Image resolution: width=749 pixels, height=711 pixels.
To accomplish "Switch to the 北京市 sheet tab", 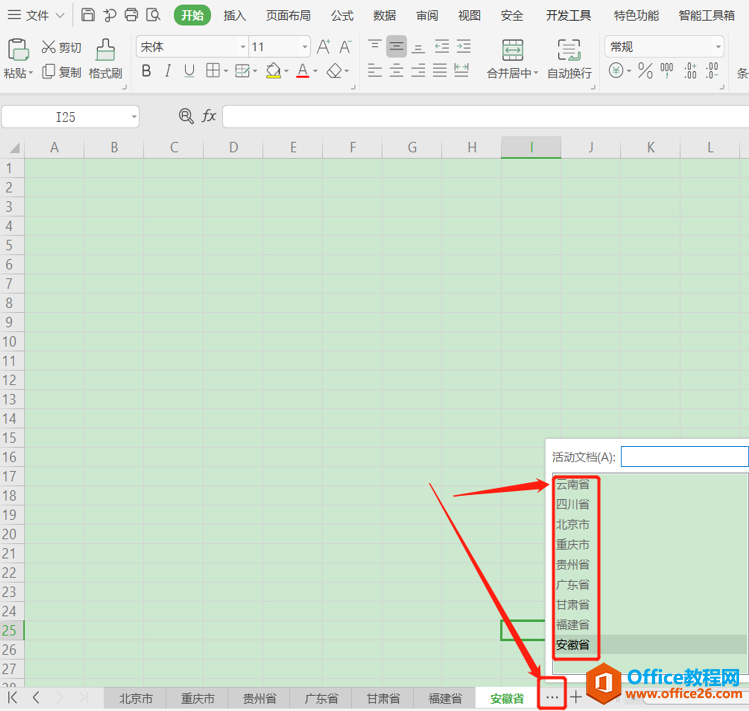I will pyautogui.click(x=136, y=699).
